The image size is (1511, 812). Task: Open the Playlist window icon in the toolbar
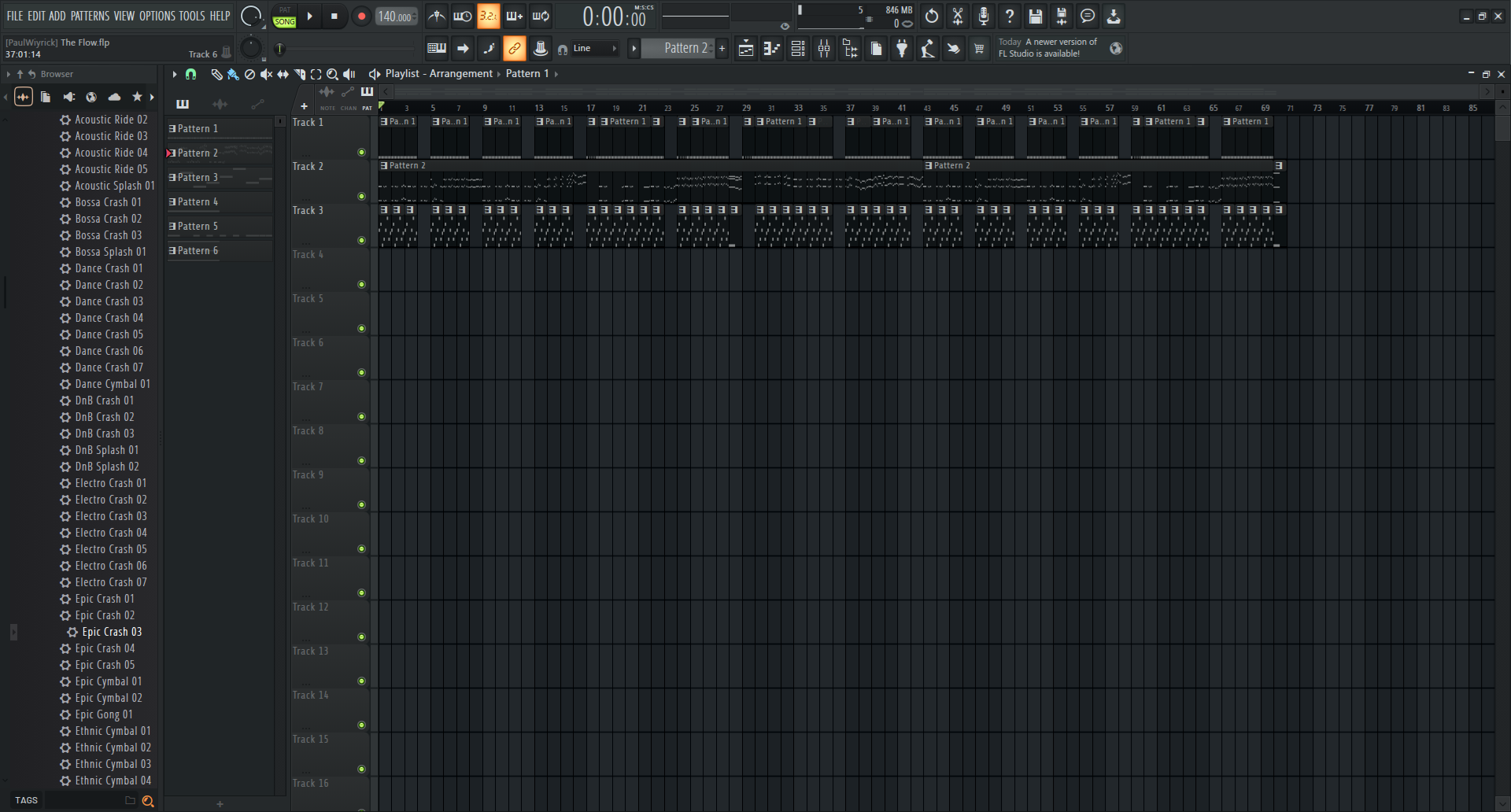click(x=746, y=49)
